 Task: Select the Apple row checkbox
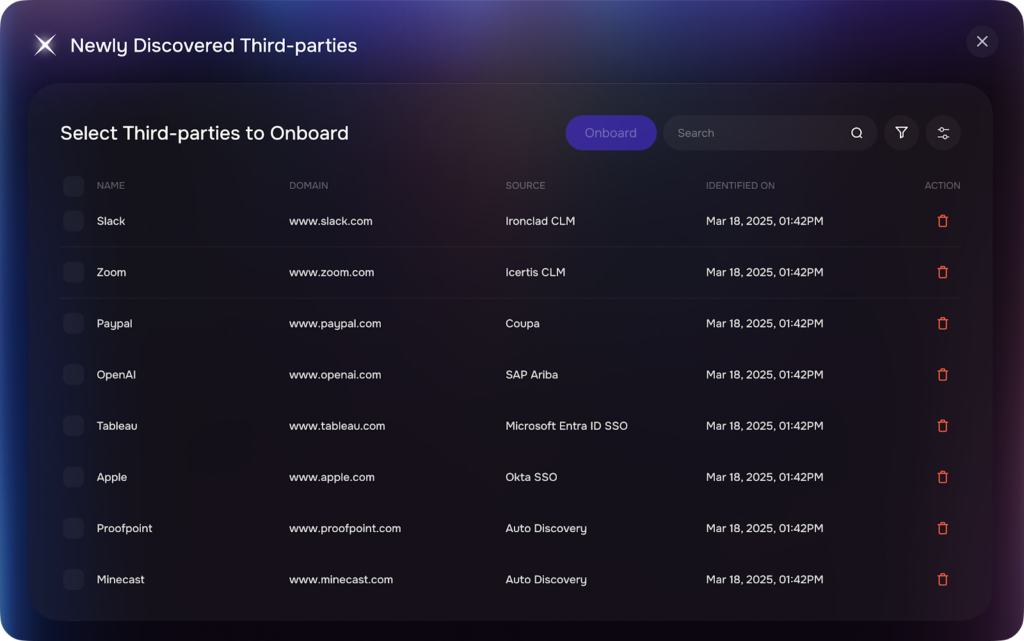coord(74,477)
